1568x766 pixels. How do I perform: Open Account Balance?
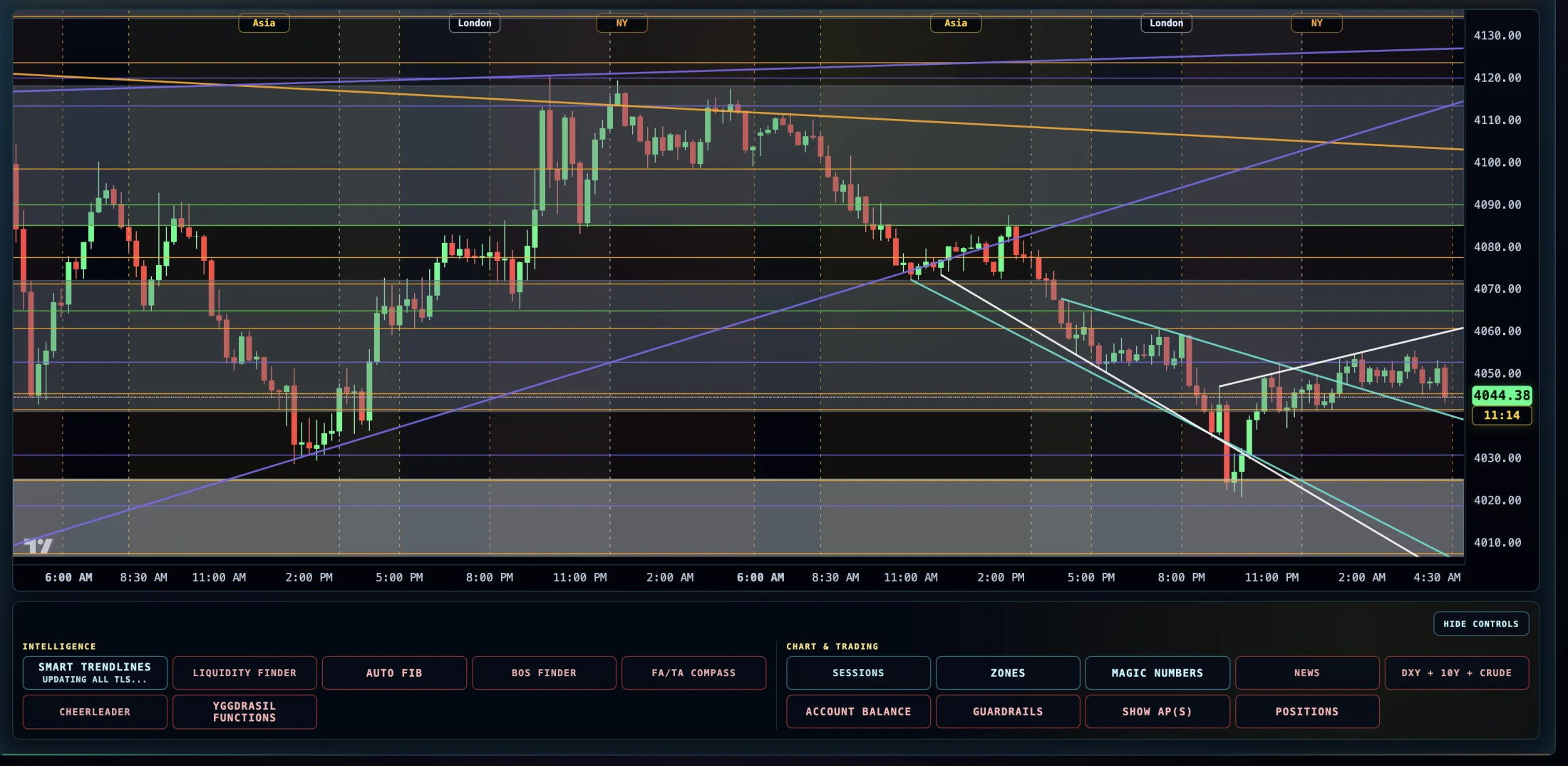[x=858, y=712]
